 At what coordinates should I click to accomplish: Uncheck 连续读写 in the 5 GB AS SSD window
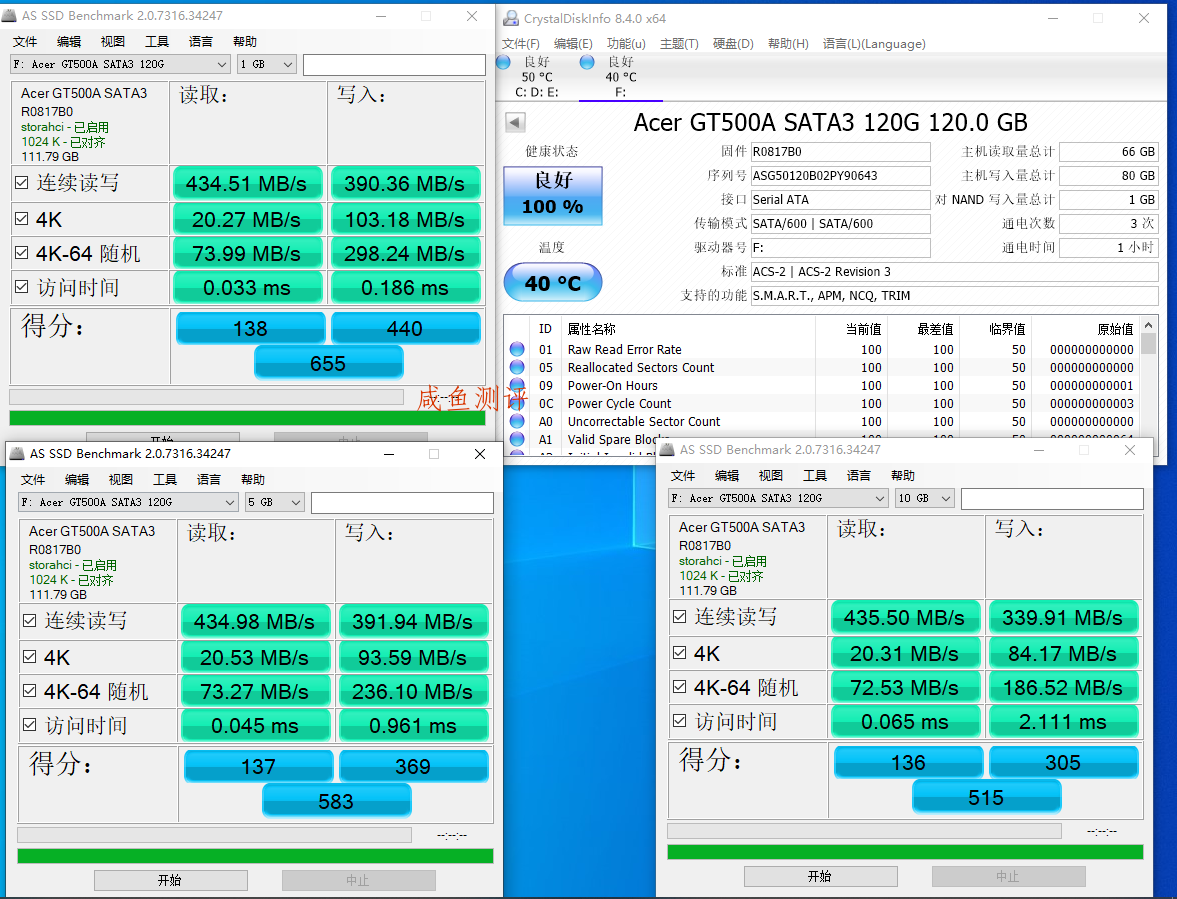coord(30,621)
